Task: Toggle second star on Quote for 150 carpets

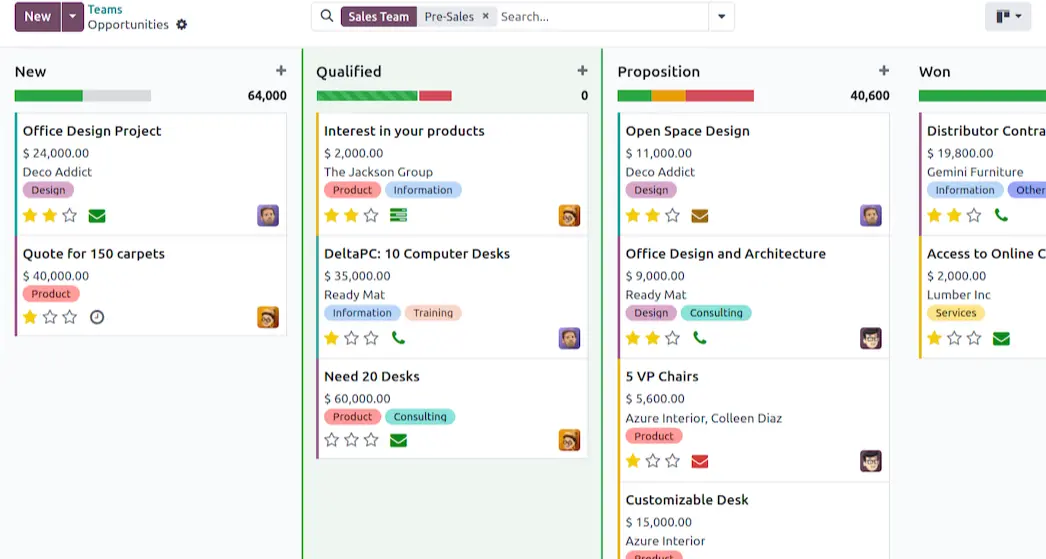Action: pos(50,317)
